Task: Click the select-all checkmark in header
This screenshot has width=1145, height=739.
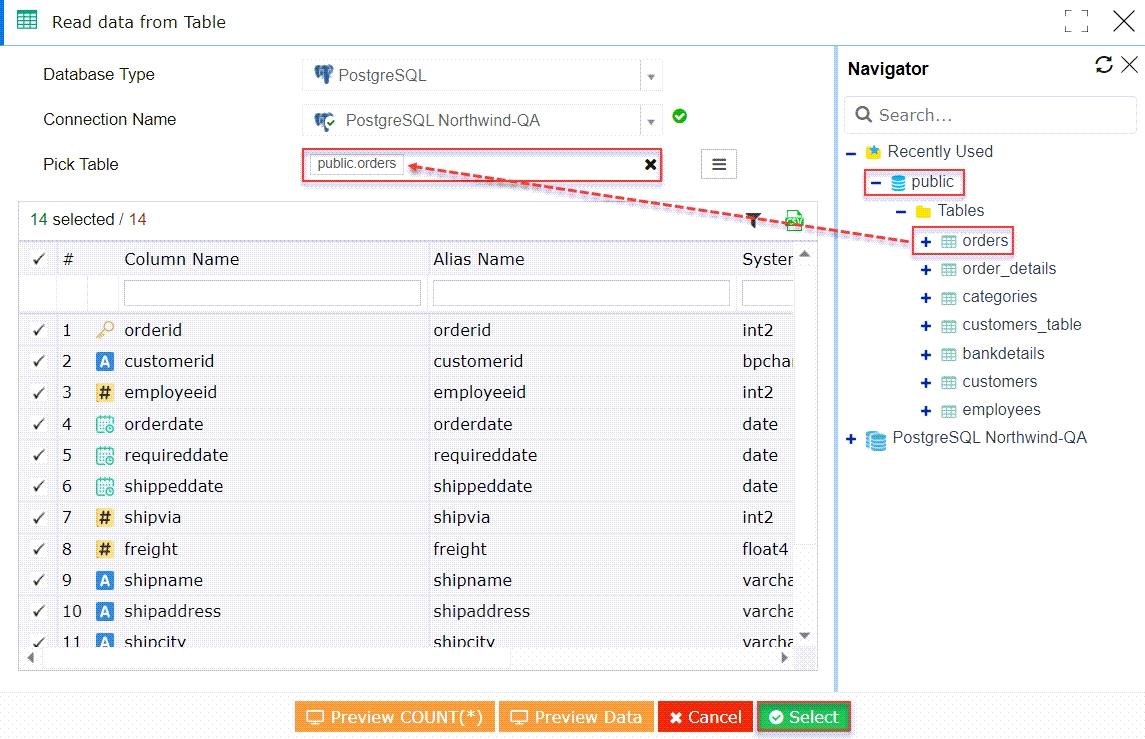Action: click(38, 258)
